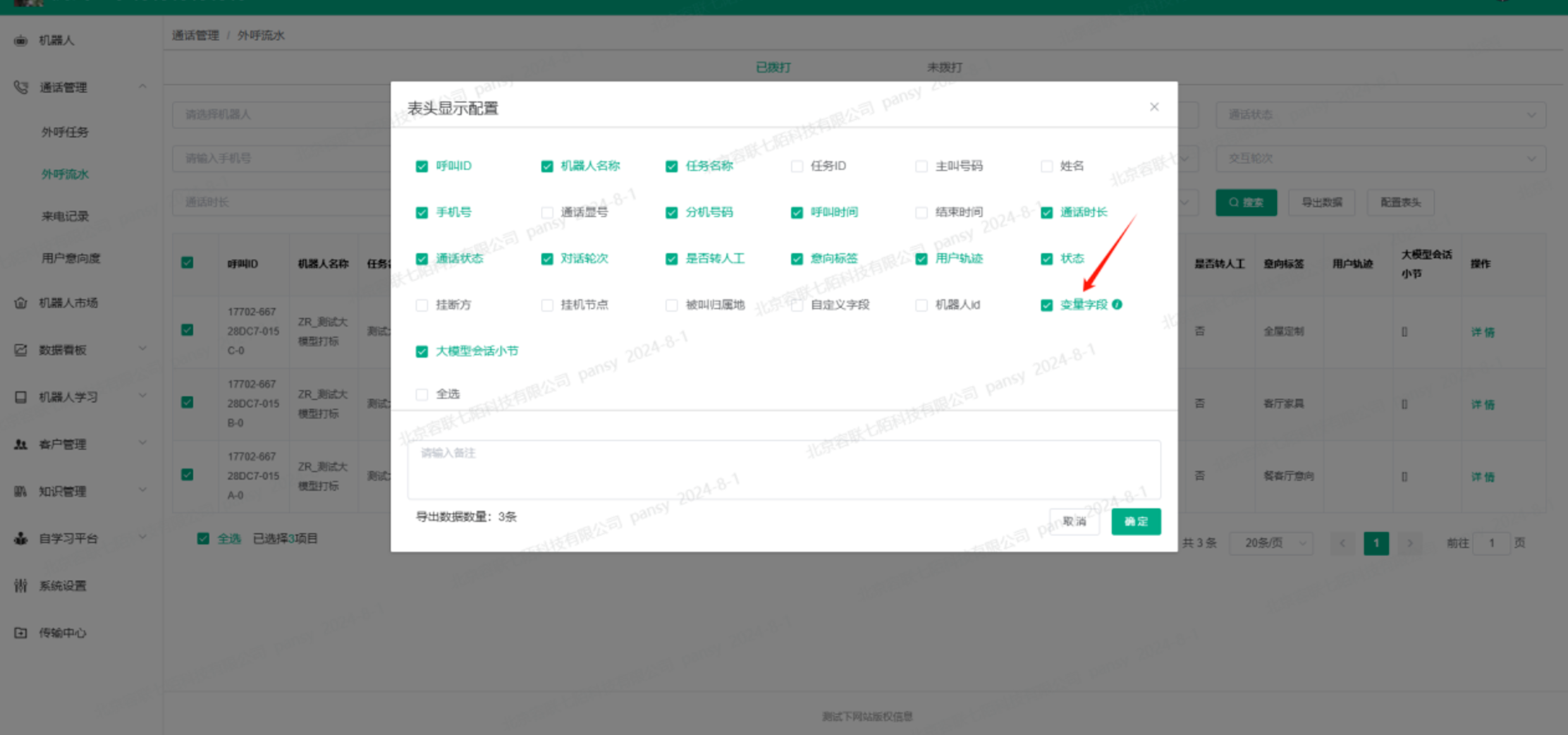Uncheck the 变量字段 checkbox

pos(1047,305)
